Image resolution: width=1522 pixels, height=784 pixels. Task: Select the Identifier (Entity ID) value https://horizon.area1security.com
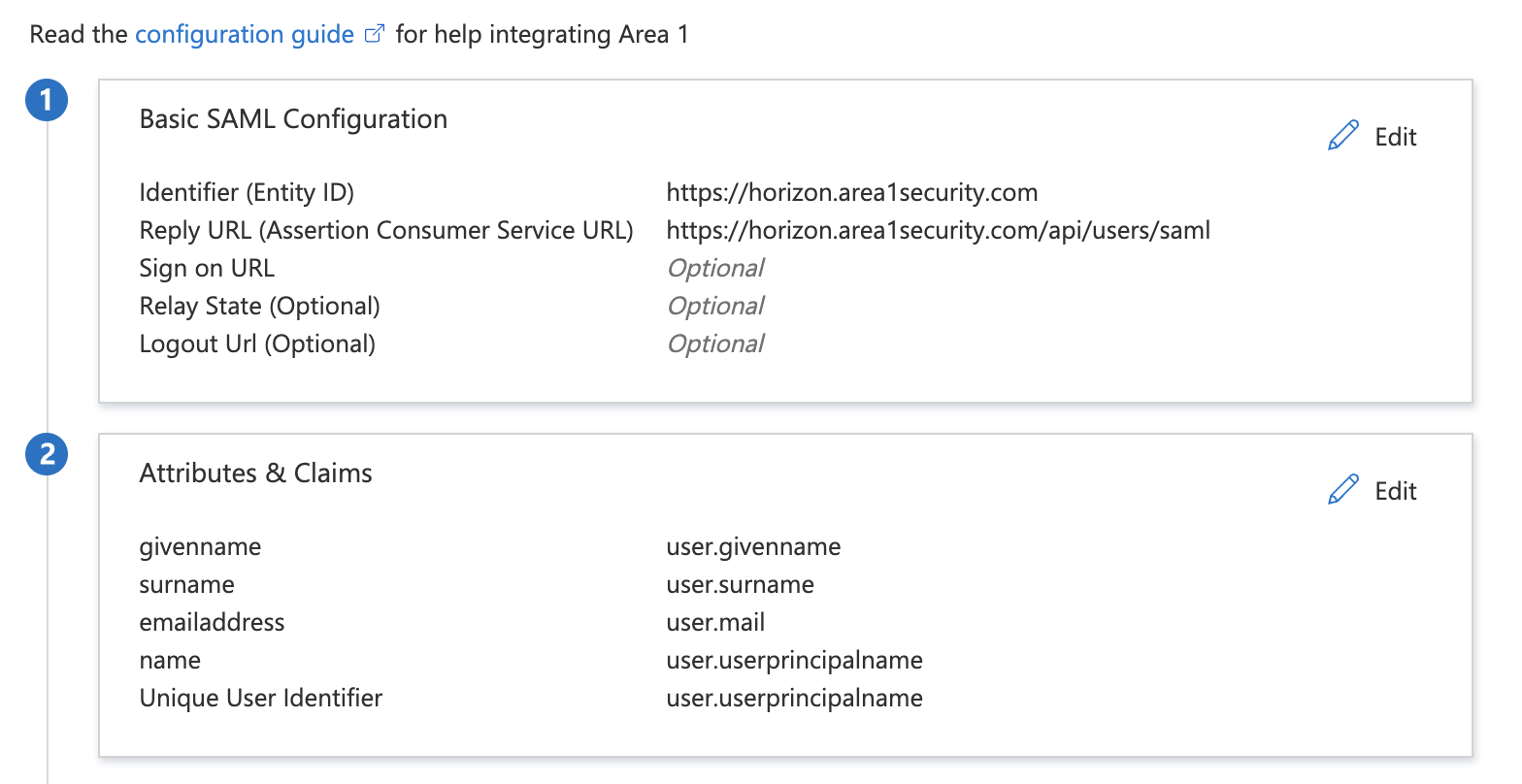(851, 192)
